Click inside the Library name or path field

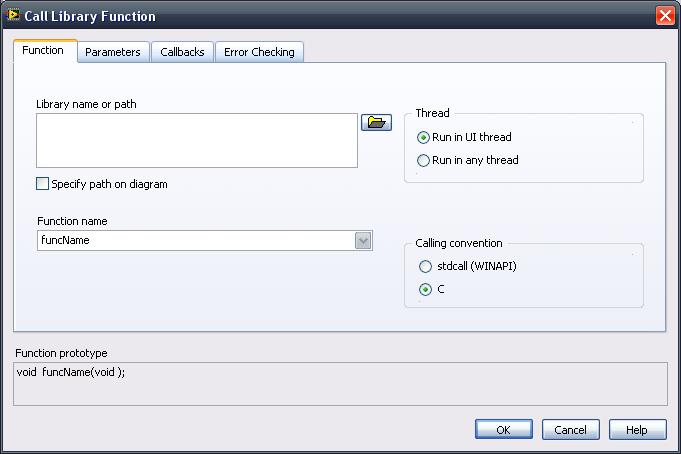coord(196,140)
